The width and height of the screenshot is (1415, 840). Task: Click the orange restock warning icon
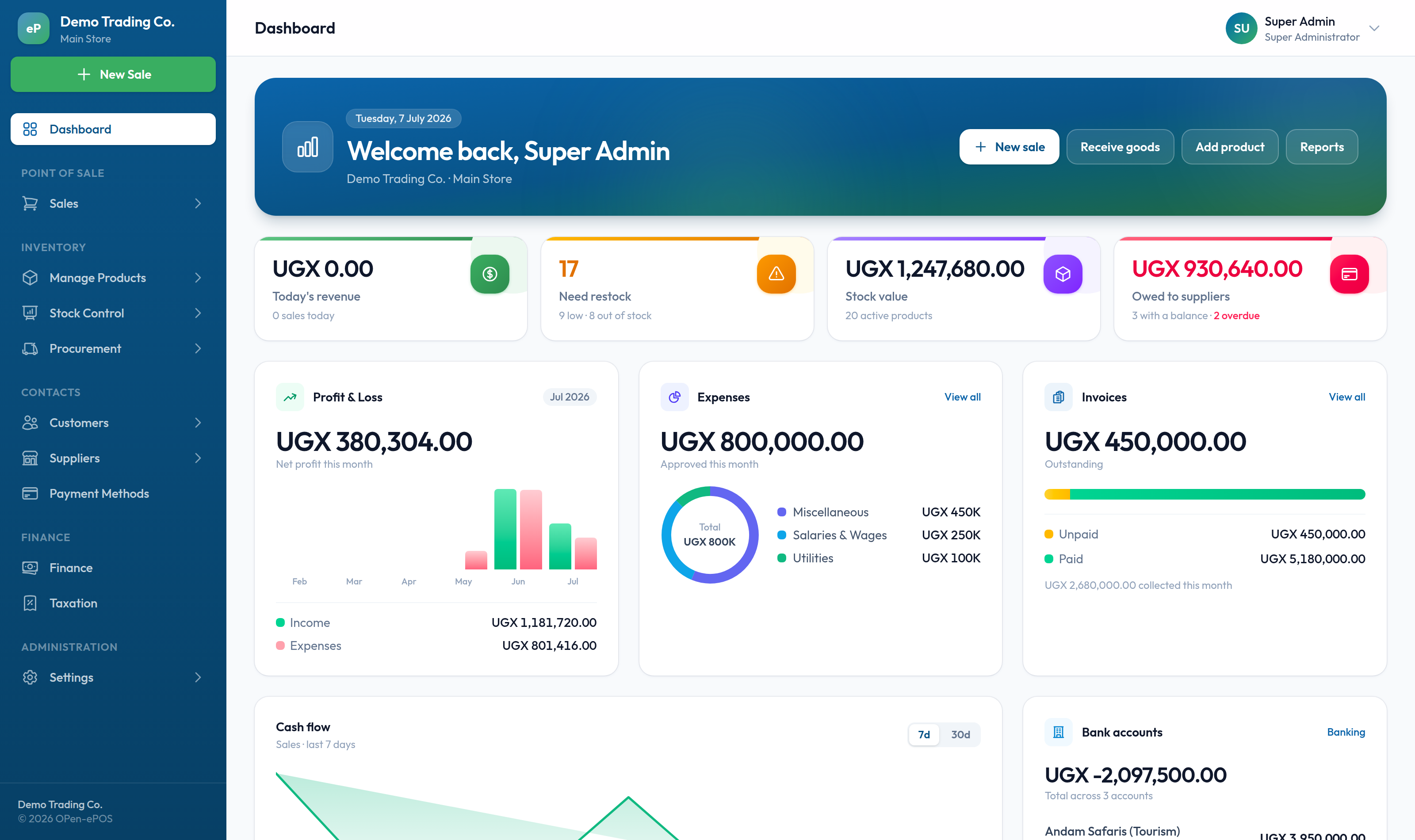pyautogui.click(x=776, y=274)
